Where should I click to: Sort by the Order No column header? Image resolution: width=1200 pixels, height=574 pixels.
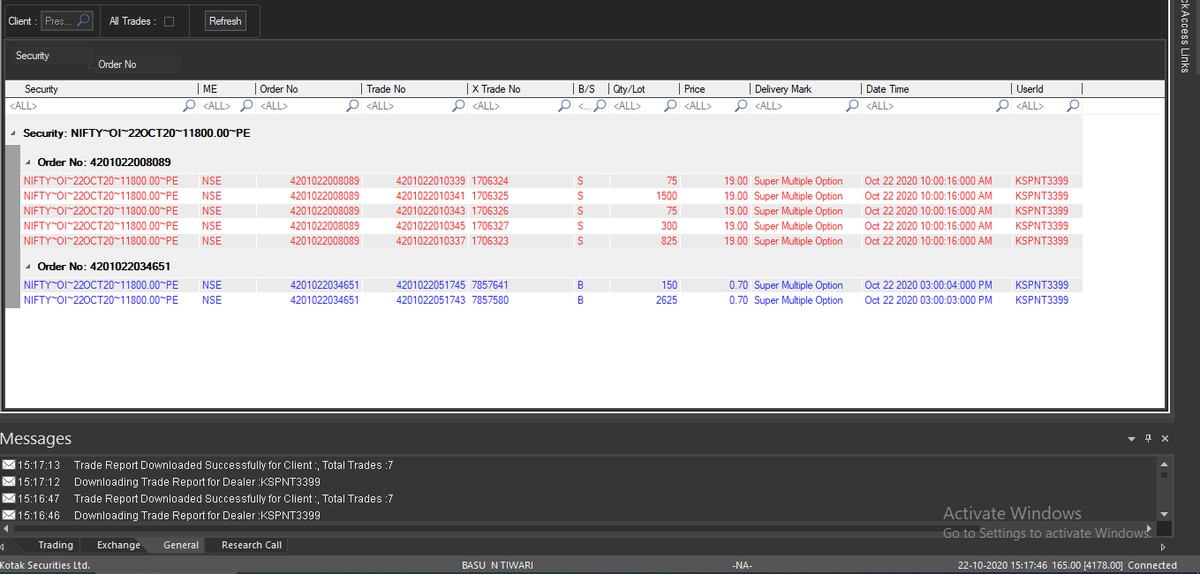[x=307, y=89]
